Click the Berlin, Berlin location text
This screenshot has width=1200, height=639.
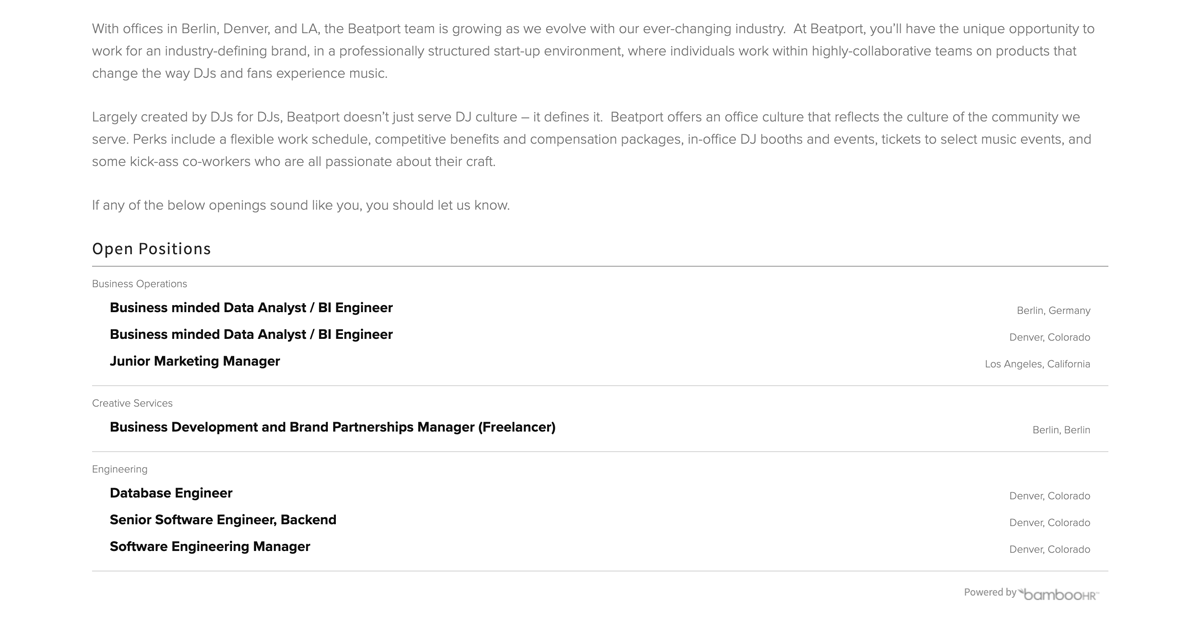[1061, 430]
